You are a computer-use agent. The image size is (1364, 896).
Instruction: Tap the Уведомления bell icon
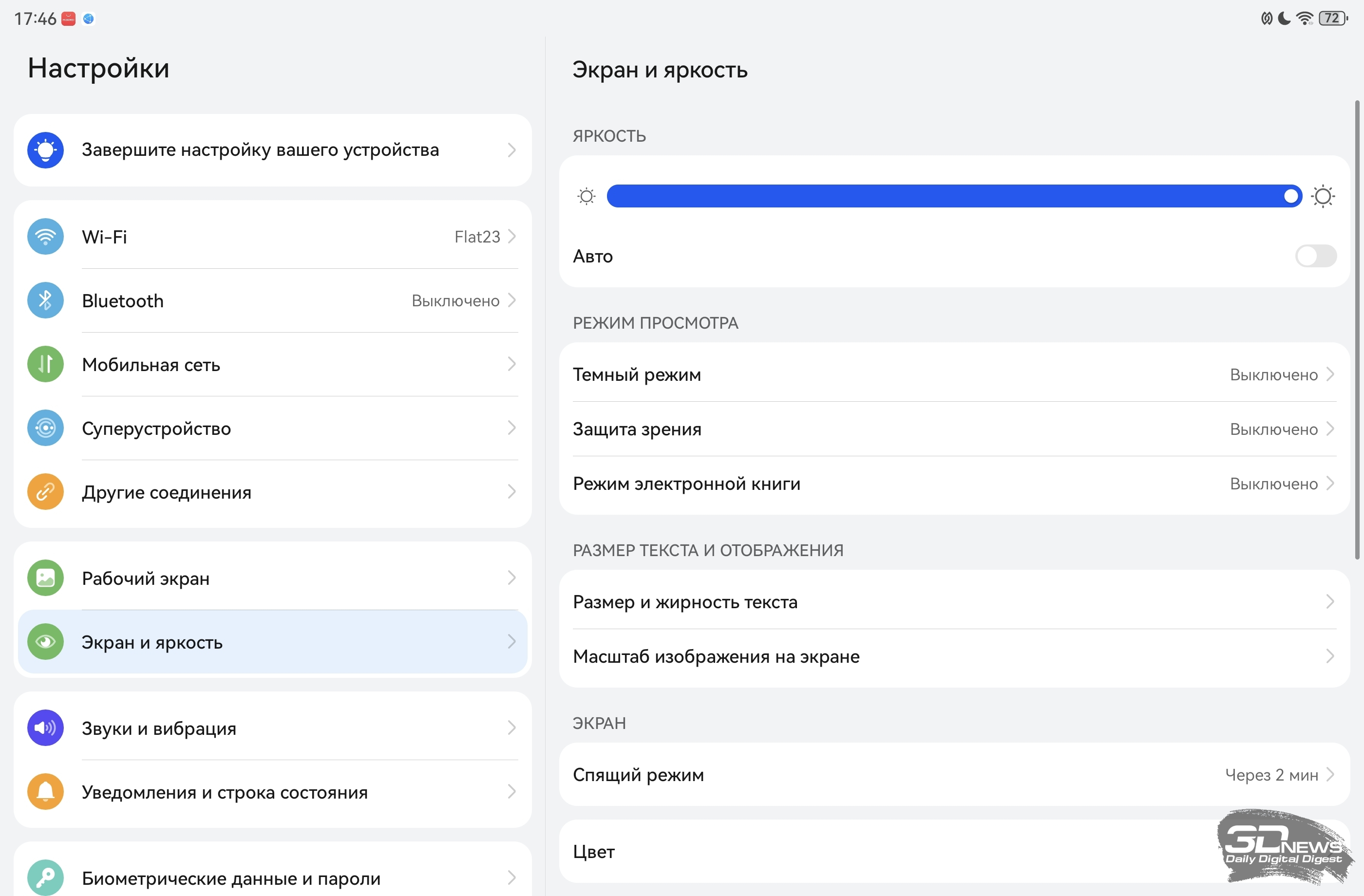point(45,792)
